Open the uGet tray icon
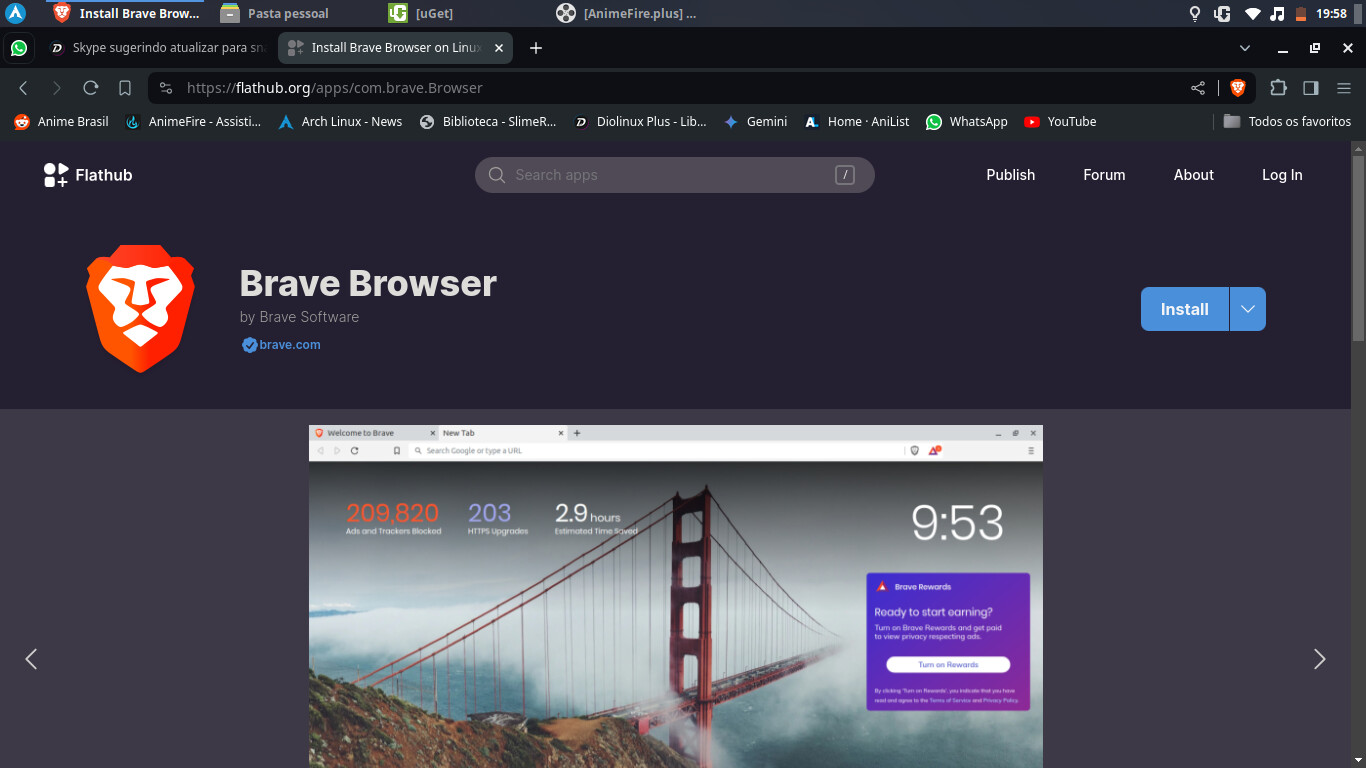The width and height of the screenshot is (1366, 768). [x=1222, y=14]
